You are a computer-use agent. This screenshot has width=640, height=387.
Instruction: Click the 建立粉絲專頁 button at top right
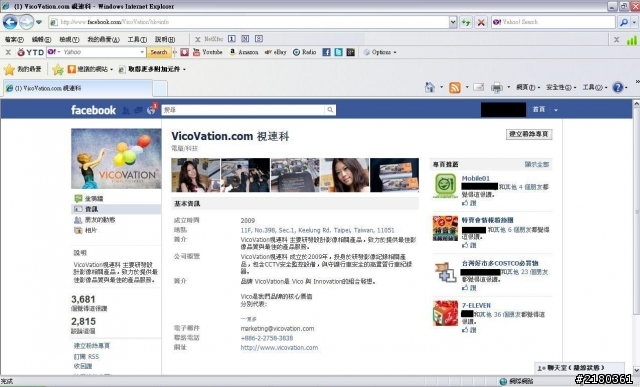coord(529,134)
